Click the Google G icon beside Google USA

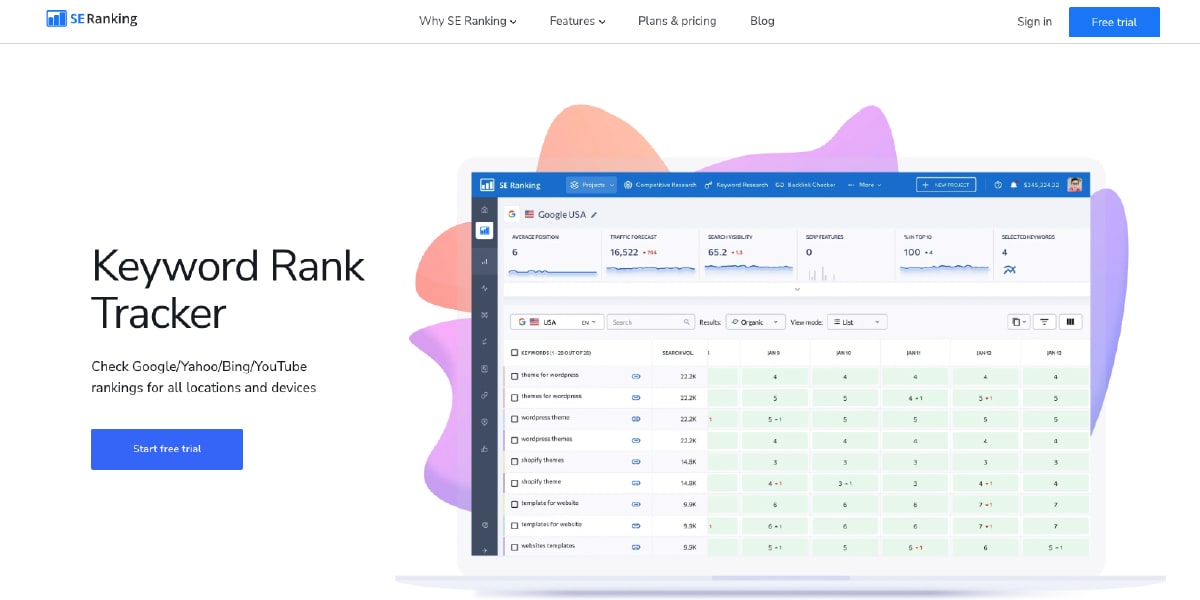point(512,214)
